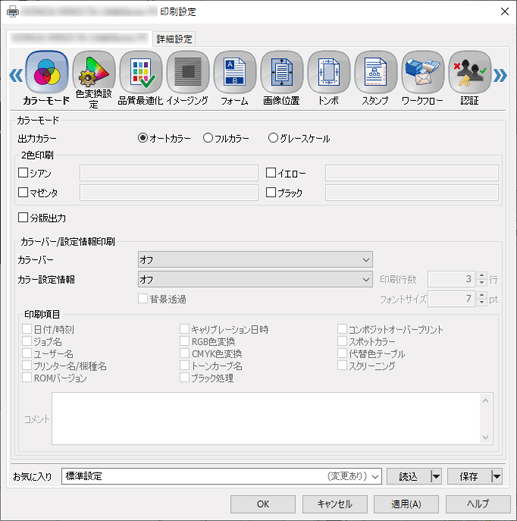Enable the シアン checkbox
517x521 pixels.
pos(23,173)
